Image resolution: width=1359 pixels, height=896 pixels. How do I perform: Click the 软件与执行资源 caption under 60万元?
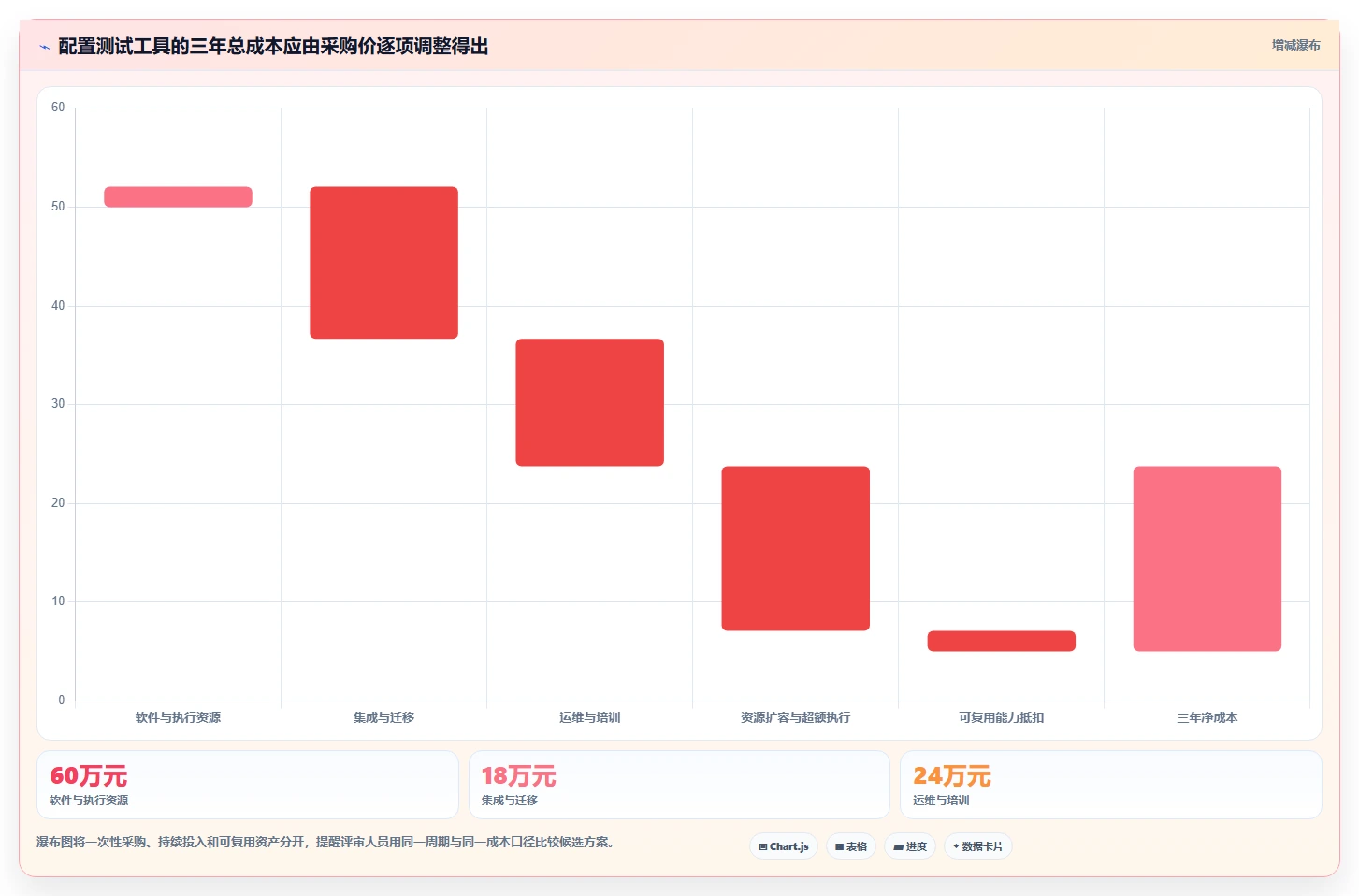(89, 801)
